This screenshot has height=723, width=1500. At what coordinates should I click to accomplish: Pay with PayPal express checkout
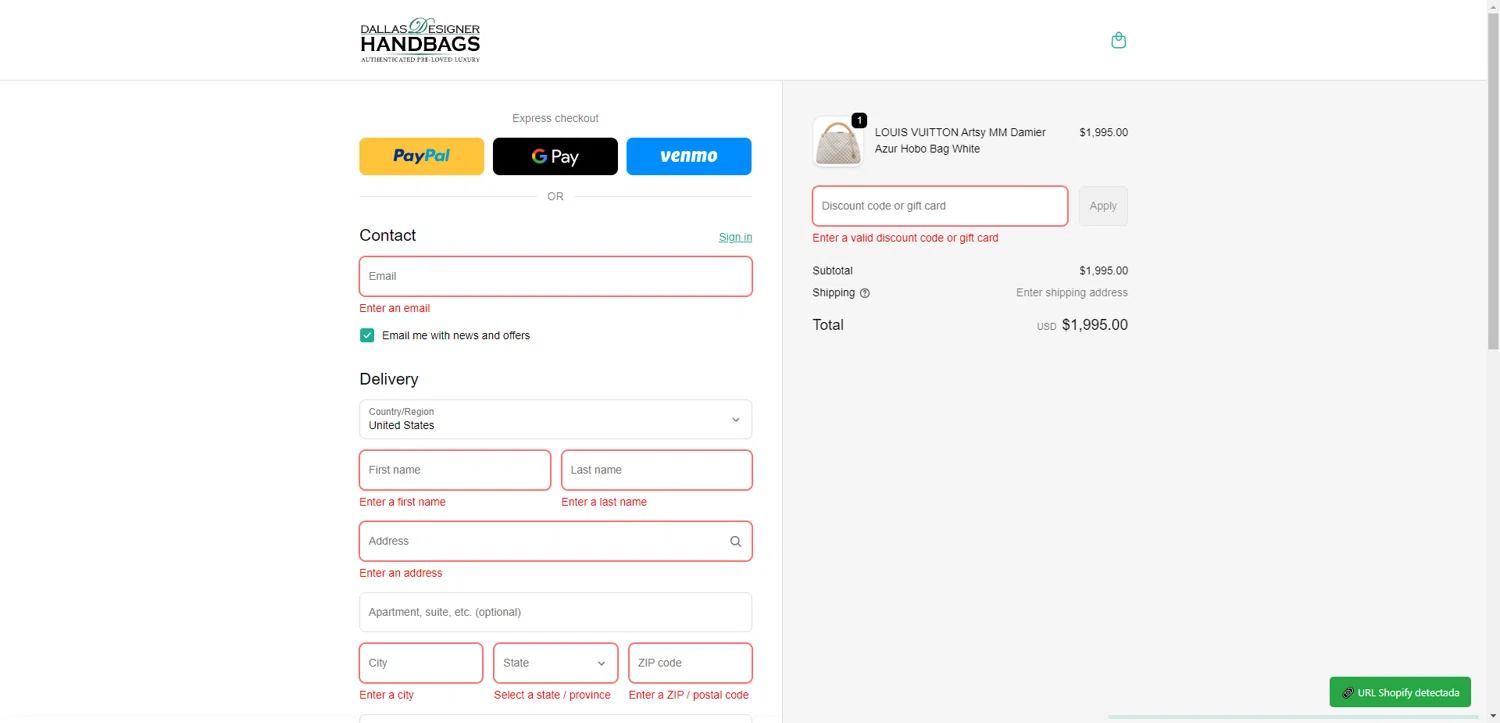(x=422, y=156)
